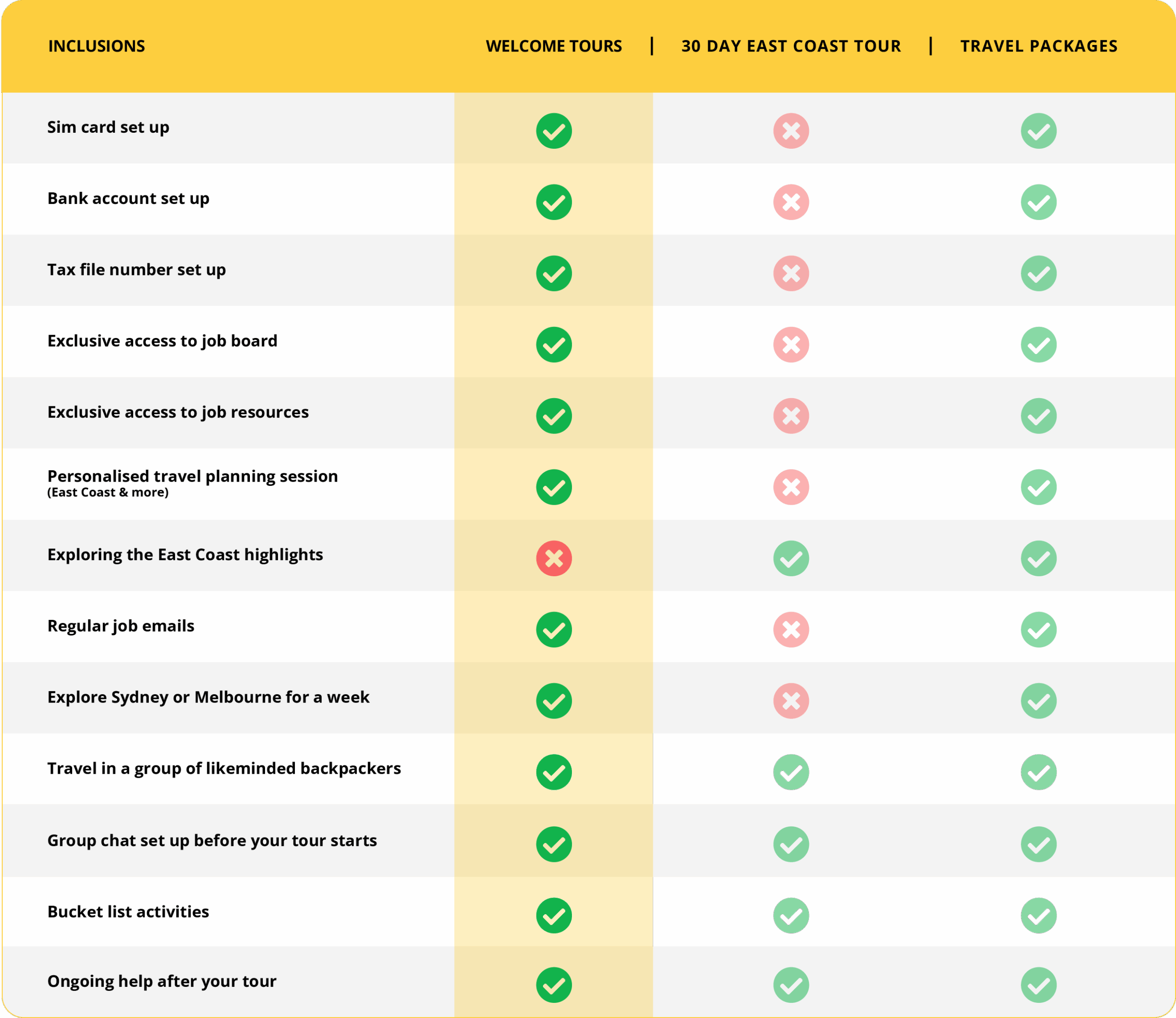Click the Personalised travel planning session text
The image size is (1176, 1018).
coord(192,476)
